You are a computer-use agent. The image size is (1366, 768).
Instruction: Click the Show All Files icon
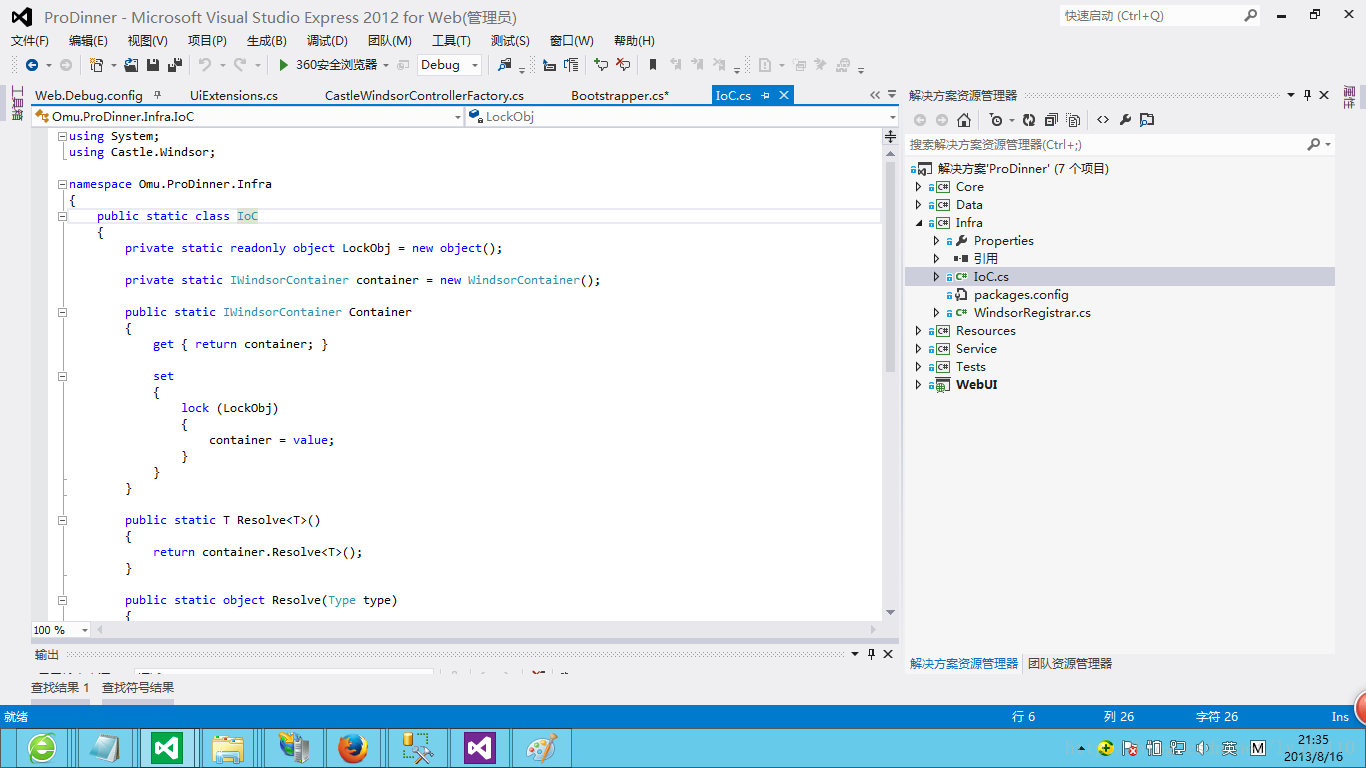pyautogui.click(x=1073, y=120)
